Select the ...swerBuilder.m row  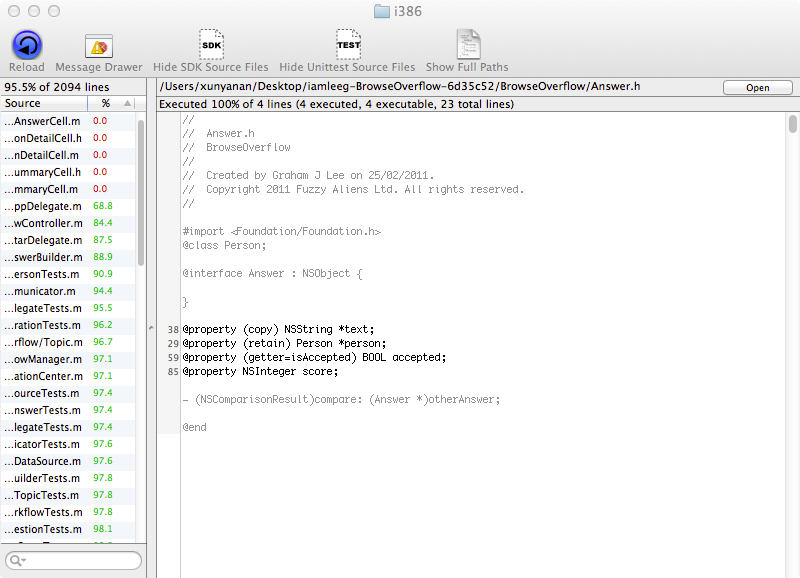coord(67,257)
